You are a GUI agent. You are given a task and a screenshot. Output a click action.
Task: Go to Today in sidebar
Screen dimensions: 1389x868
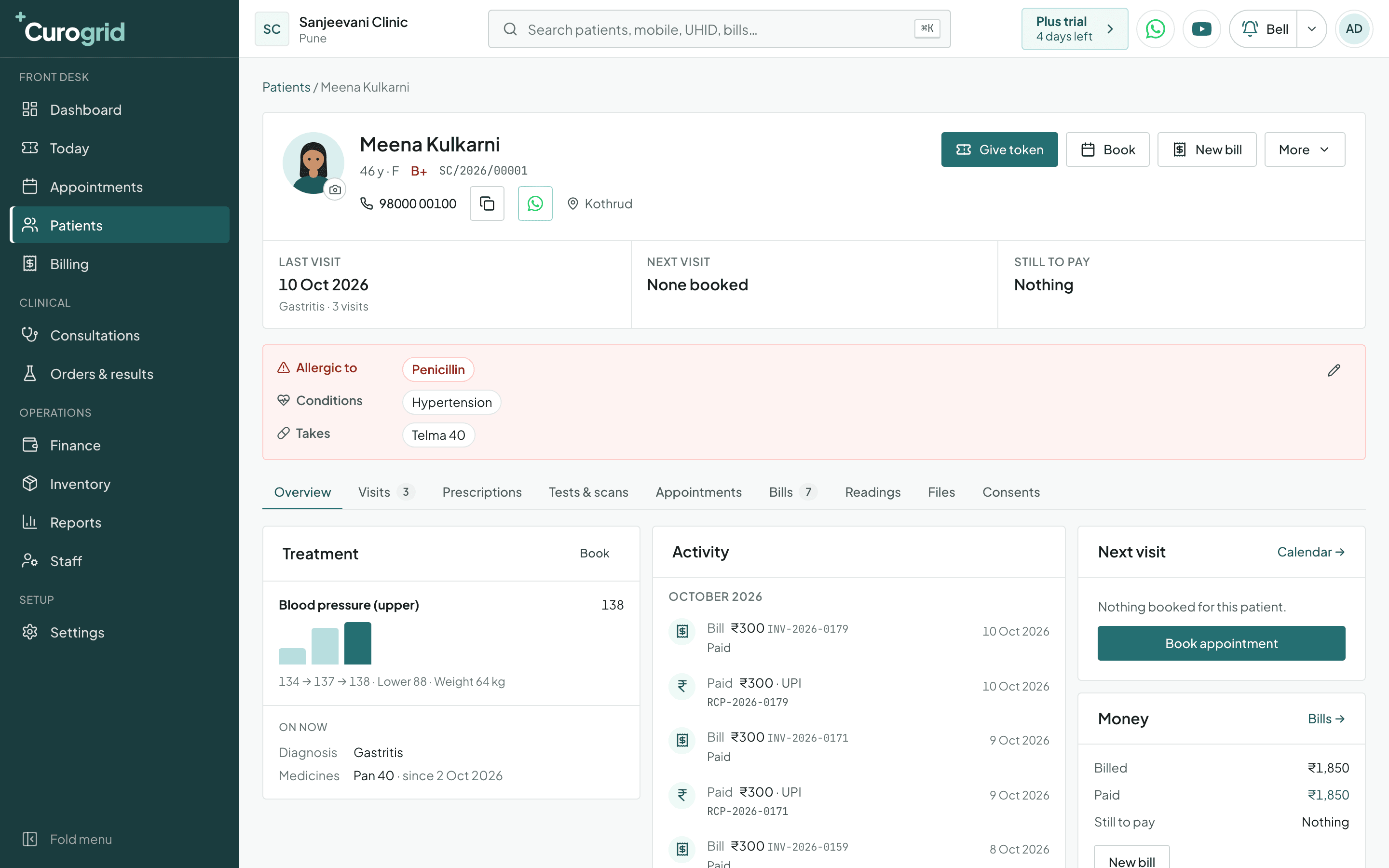(120, 148)
